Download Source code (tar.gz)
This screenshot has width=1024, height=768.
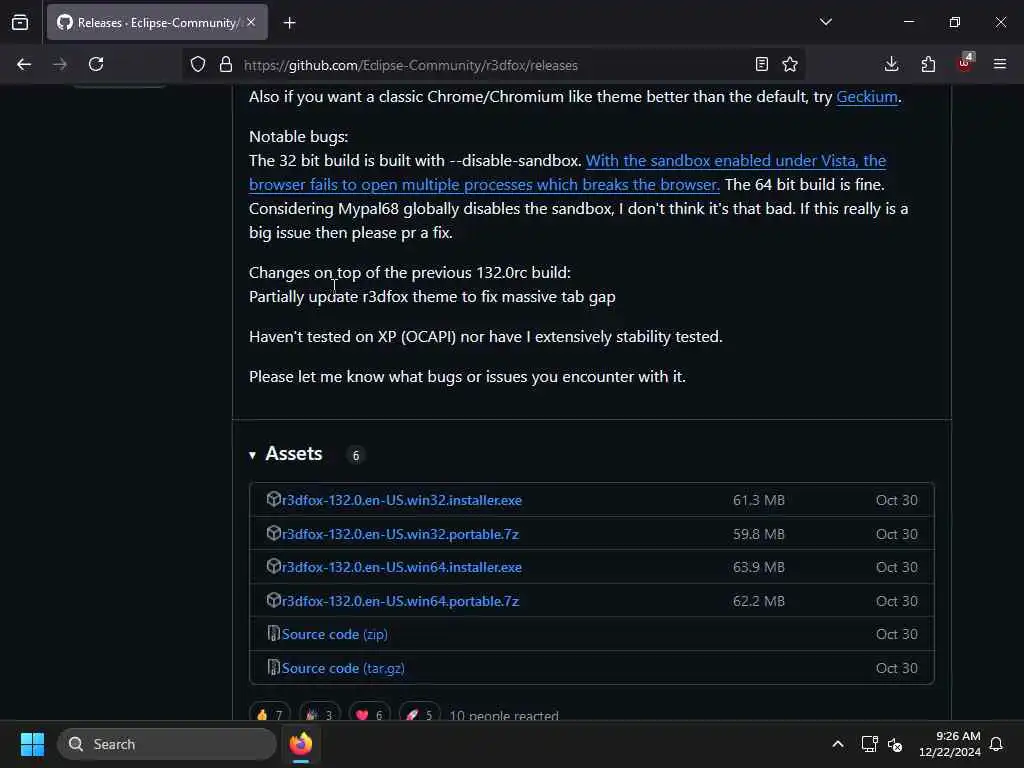[343, 669]
